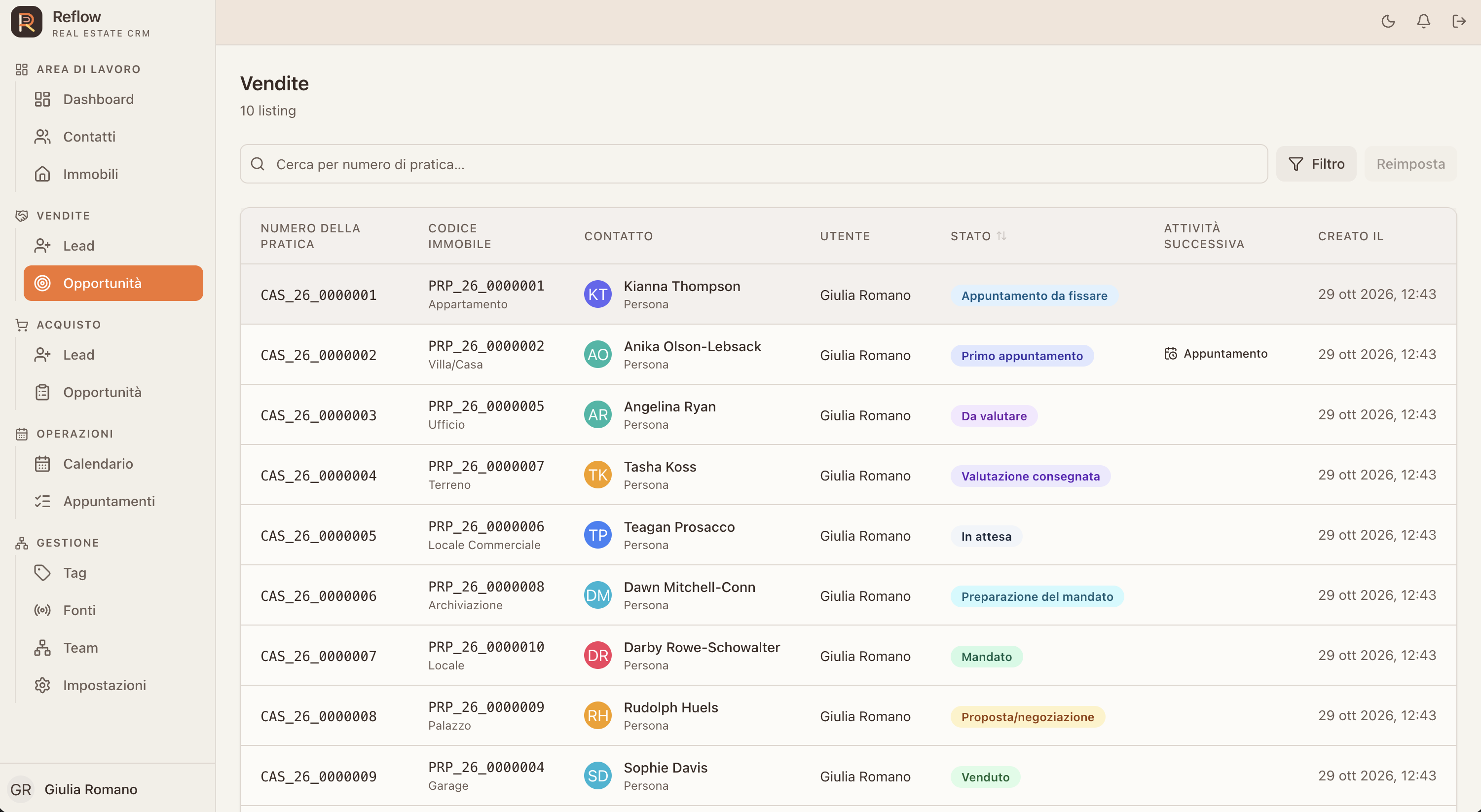Image resolution: width=1481 pixels, height=812 pixels.
Task: Click the Da valutare status badge
Action: tap(994, 416)
